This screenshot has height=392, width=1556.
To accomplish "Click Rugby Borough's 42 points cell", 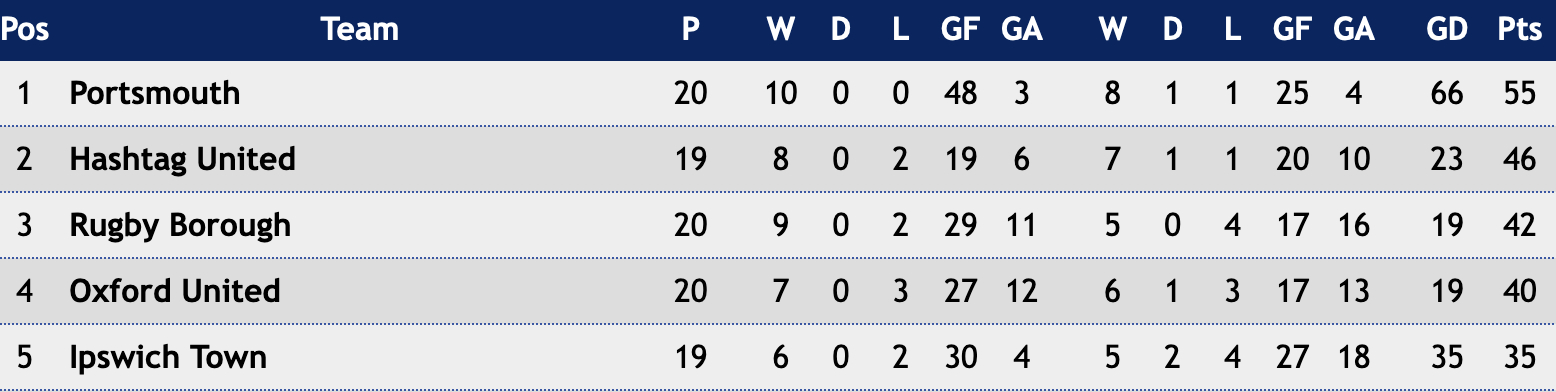I will point(1519,225).
